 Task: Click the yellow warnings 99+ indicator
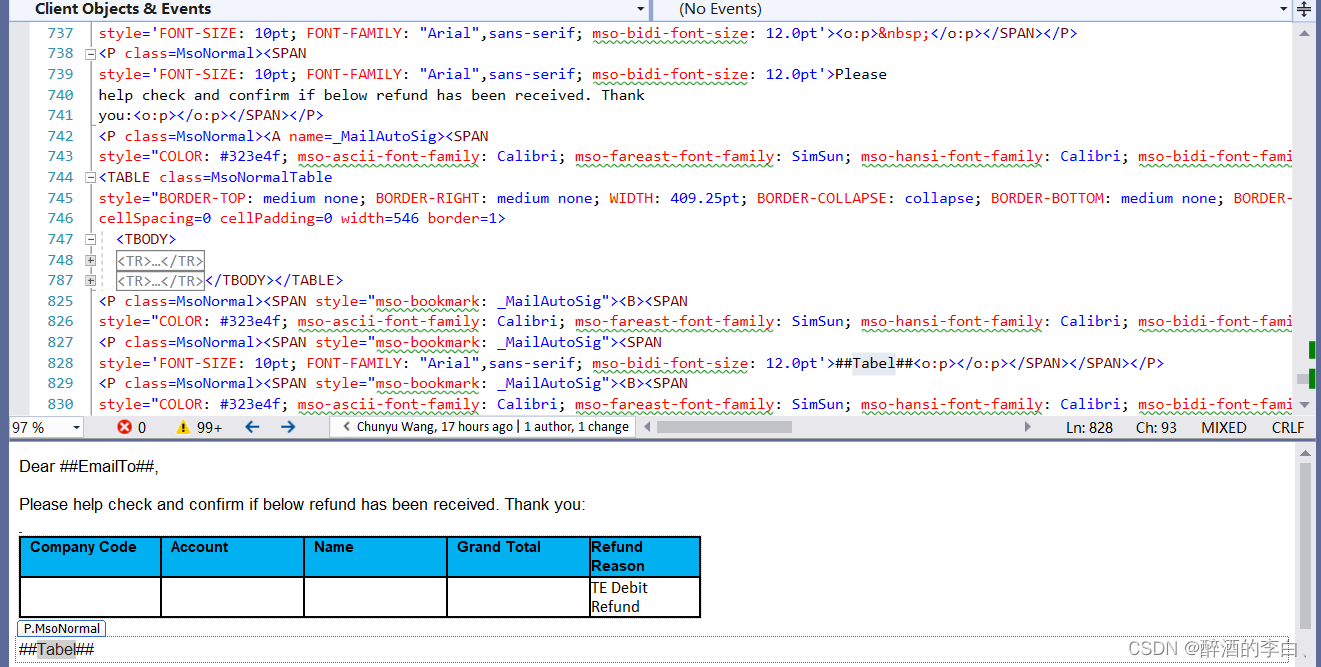coord(199,427)
